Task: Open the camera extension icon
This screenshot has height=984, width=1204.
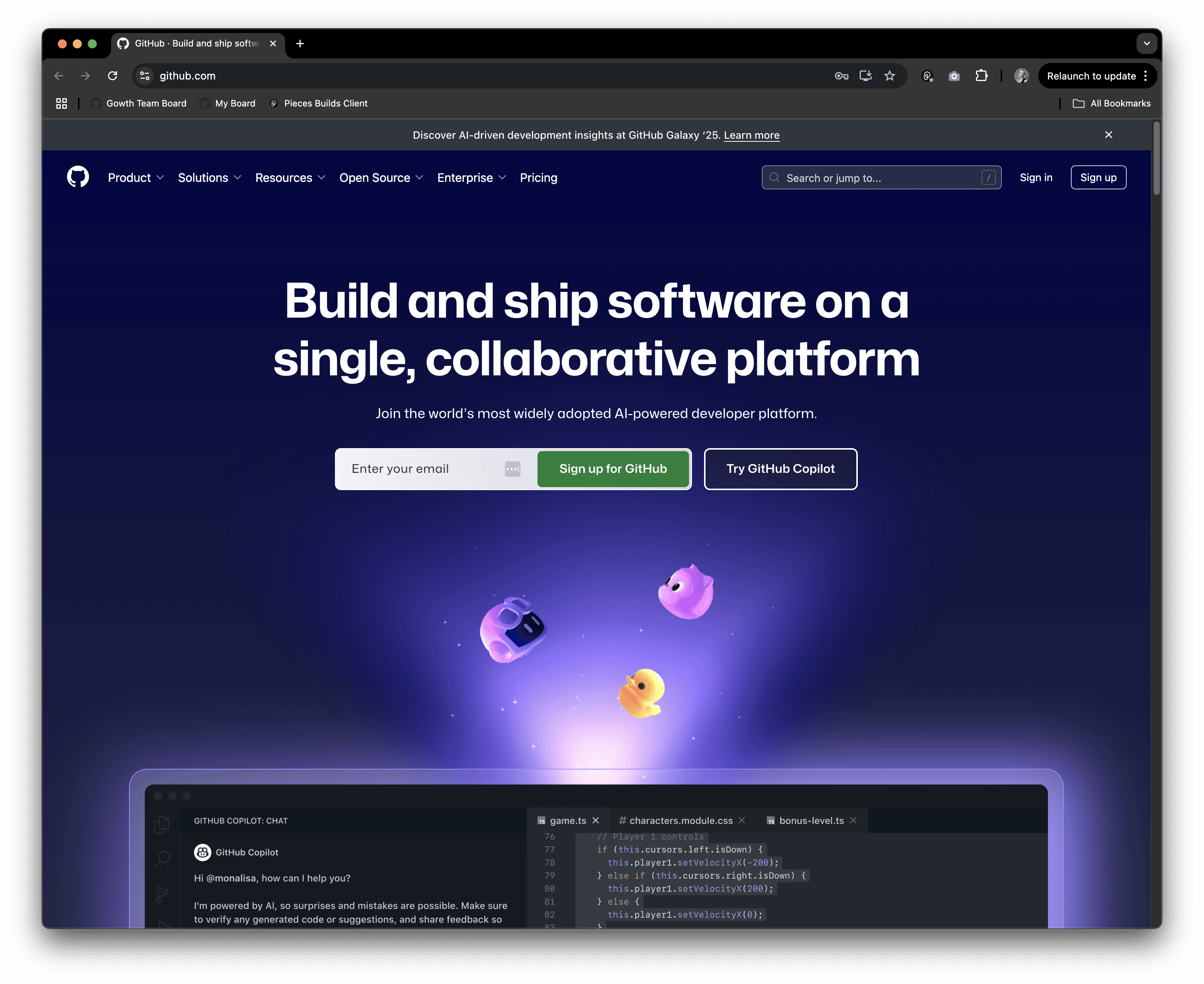Action: (955, 76)
